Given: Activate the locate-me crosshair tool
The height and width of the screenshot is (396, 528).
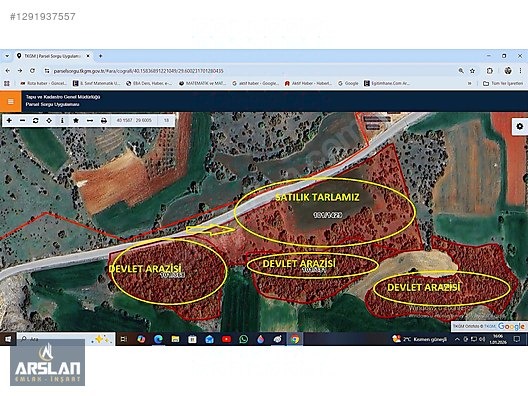Looking at the screenshot, I should click(x=49, y=121).
